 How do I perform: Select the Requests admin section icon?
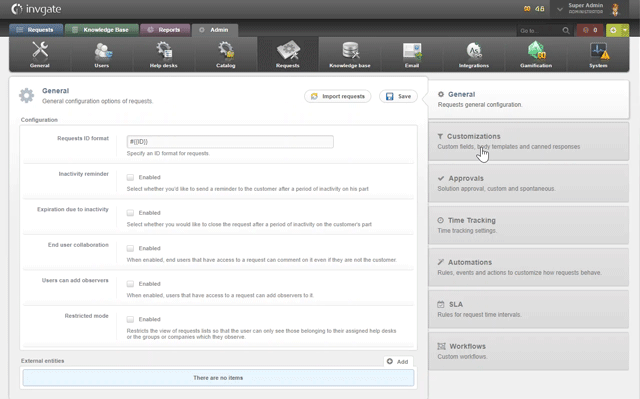coord(288,50)
